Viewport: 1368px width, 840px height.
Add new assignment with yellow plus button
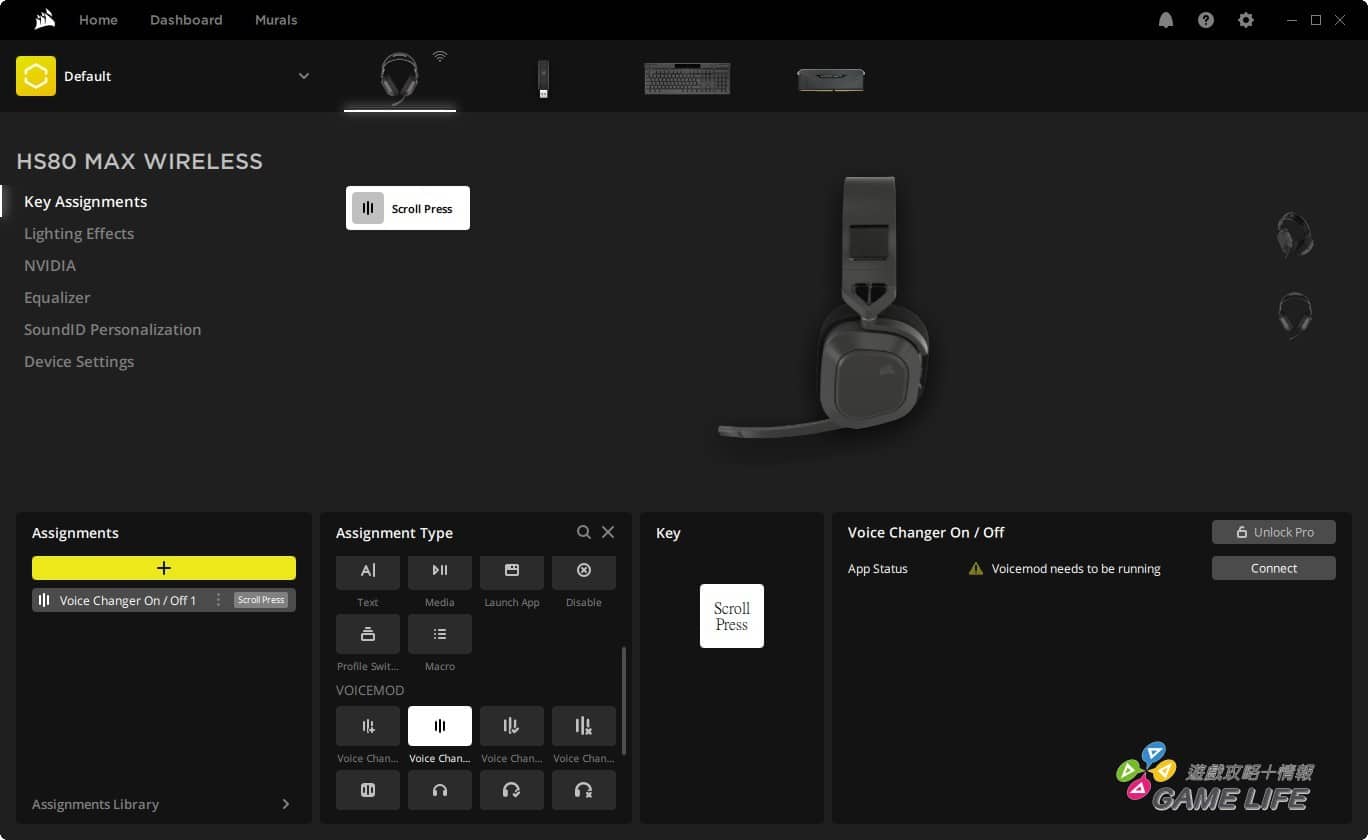[x=164, y=568]
